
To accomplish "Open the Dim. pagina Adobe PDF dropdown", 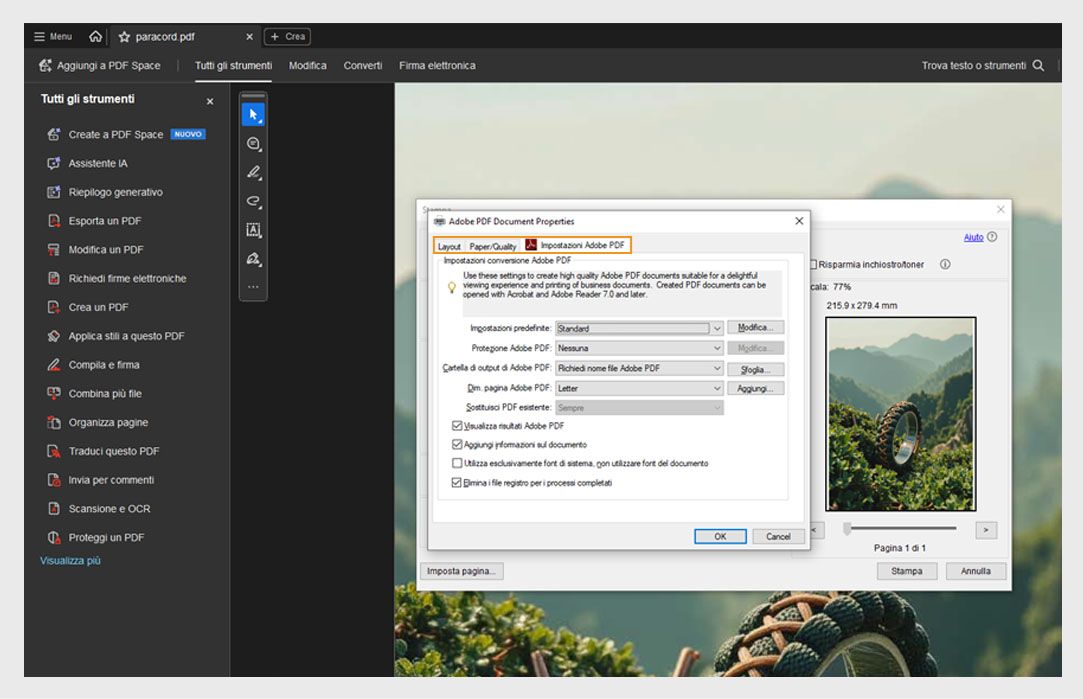I will [x=716, y=388].
